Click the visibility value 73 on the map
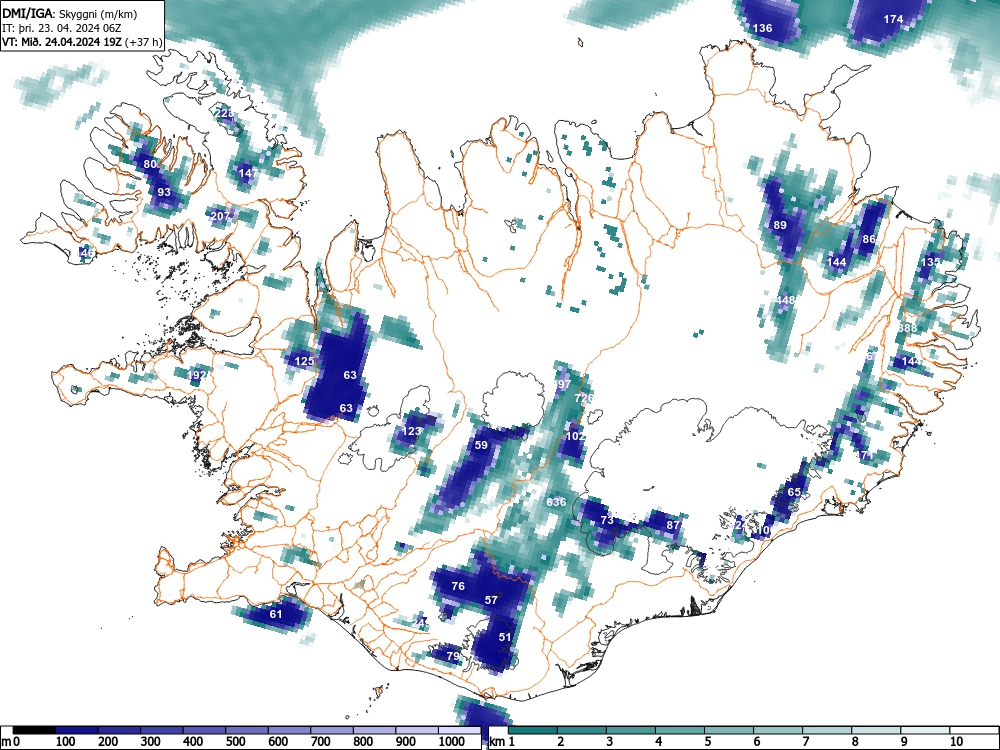The height and width of the screenshot is (750, 1000). click(x=607, y=520)
